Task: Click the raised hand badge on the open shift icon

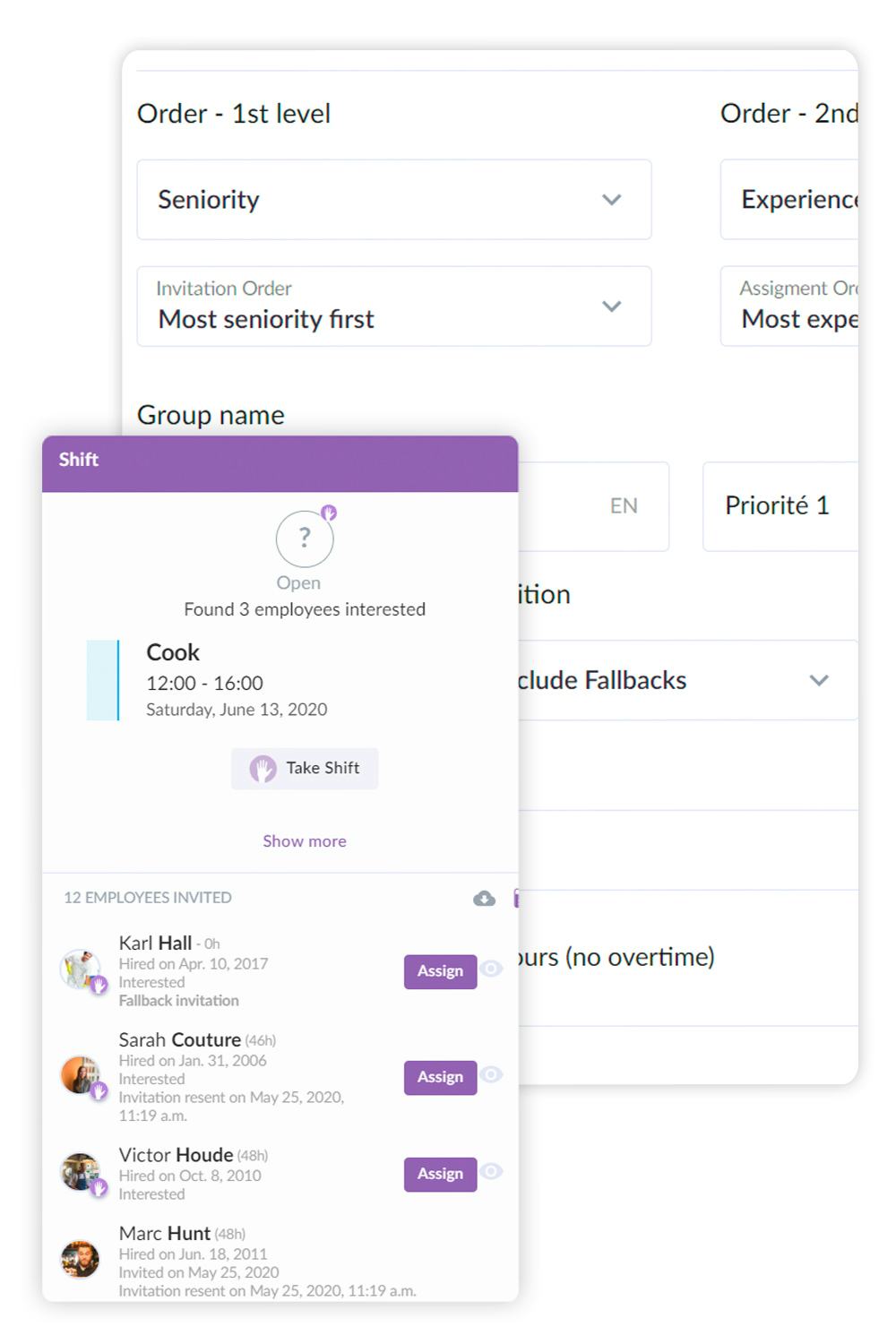Action: coord(329,513)
